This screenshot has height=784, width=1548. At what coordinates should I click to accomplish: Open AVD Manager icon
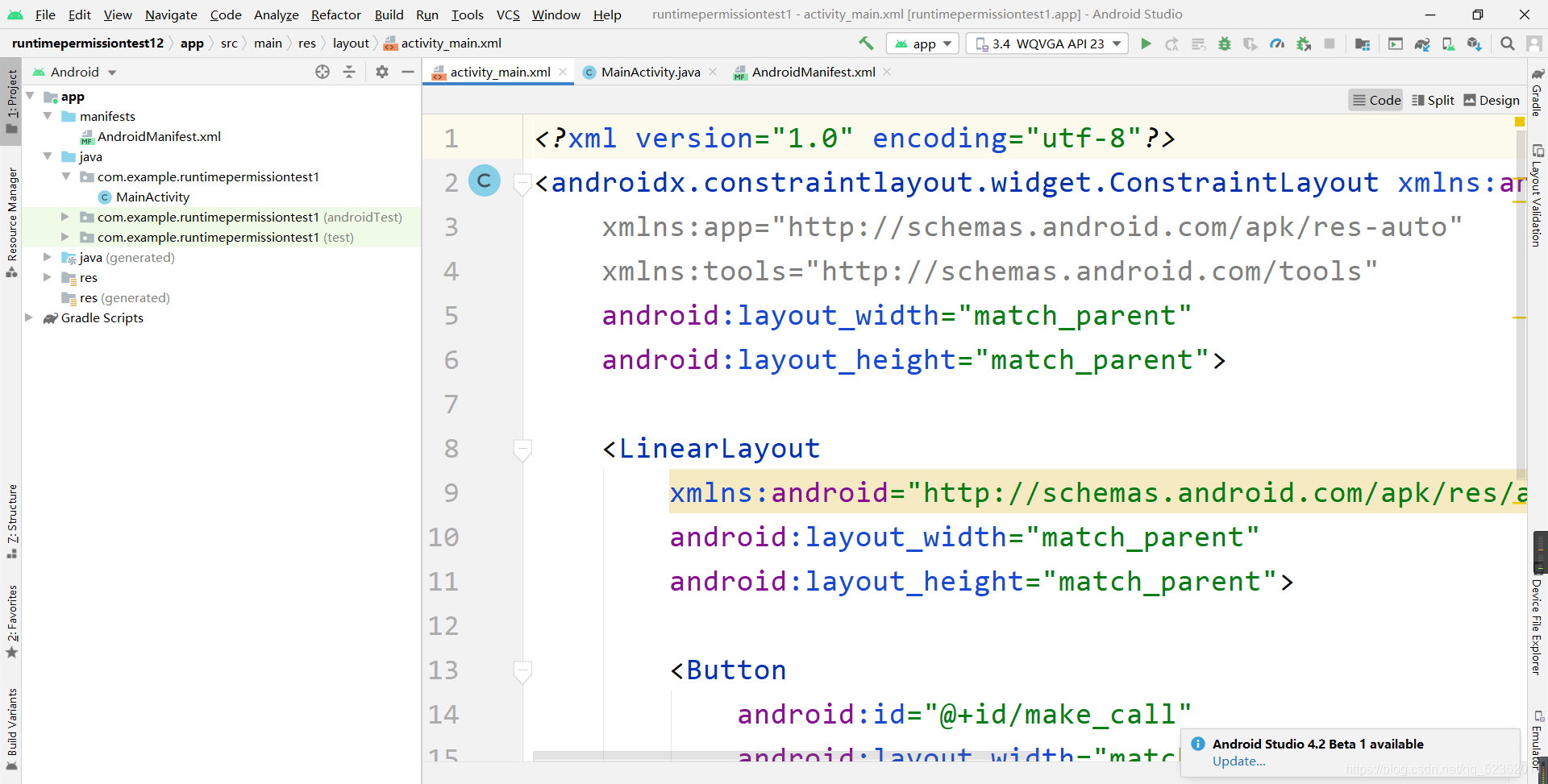coord(1449,44)
